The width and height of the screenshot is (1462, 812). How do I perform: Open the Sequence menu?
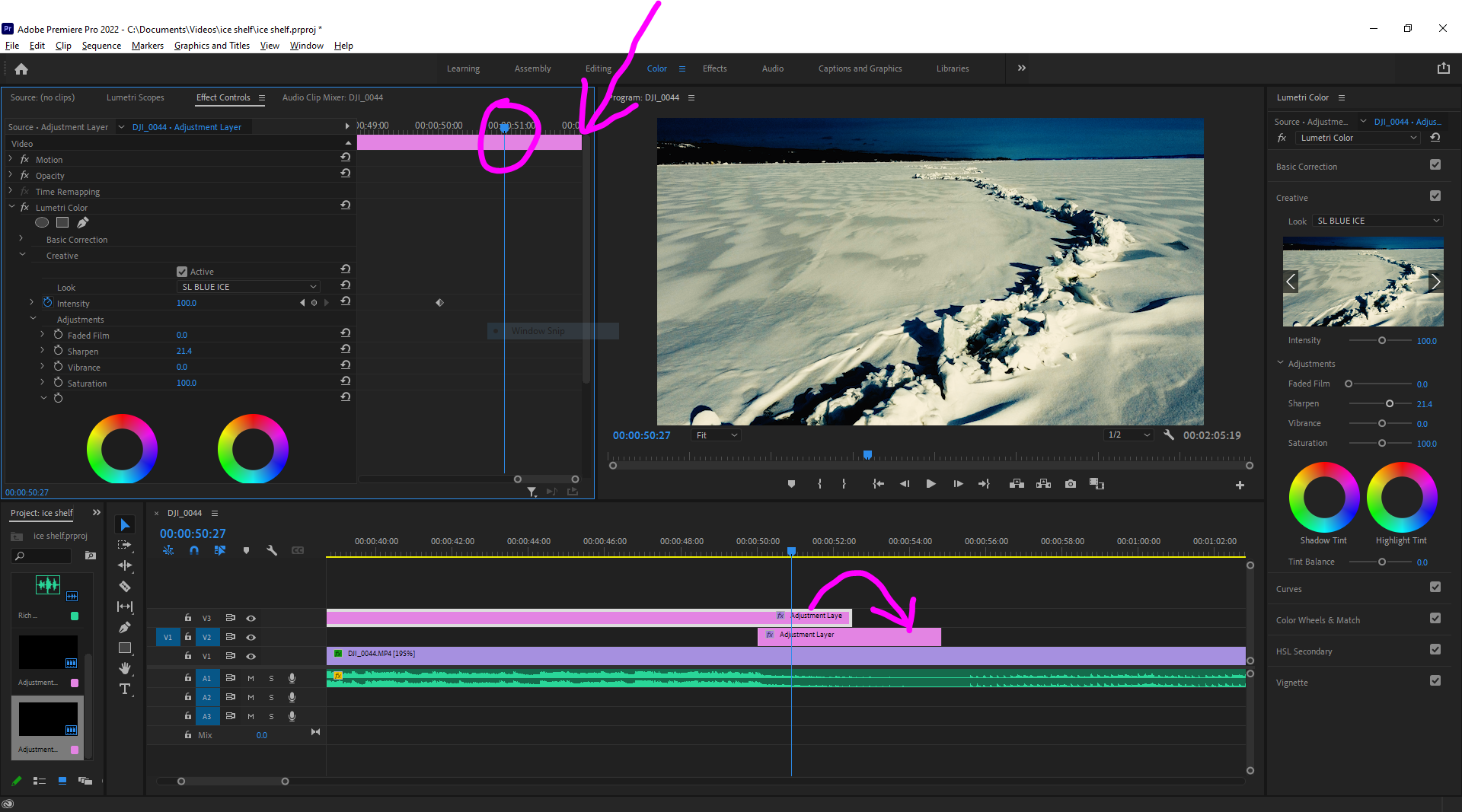point(101,45)
